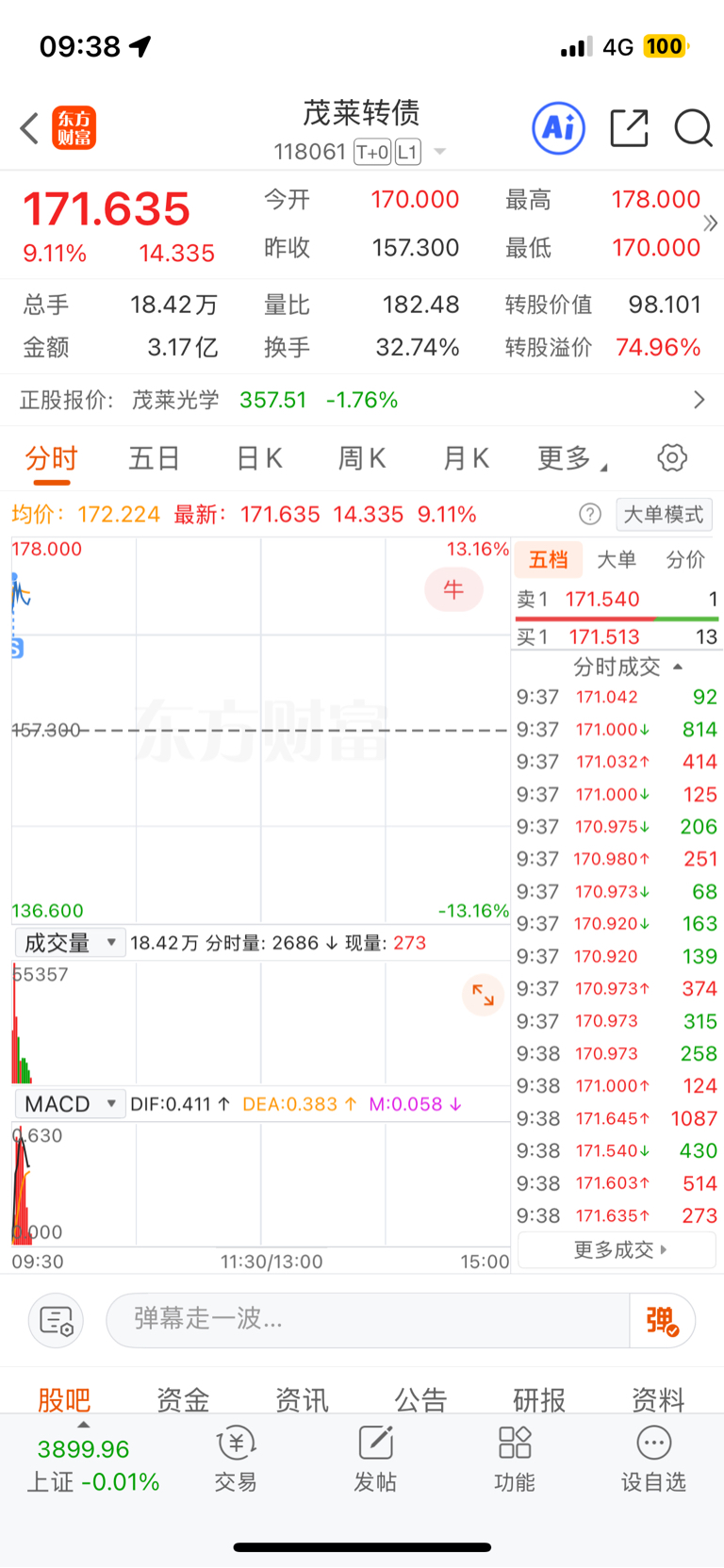Open 交易 trade icon

point(236,1460)
